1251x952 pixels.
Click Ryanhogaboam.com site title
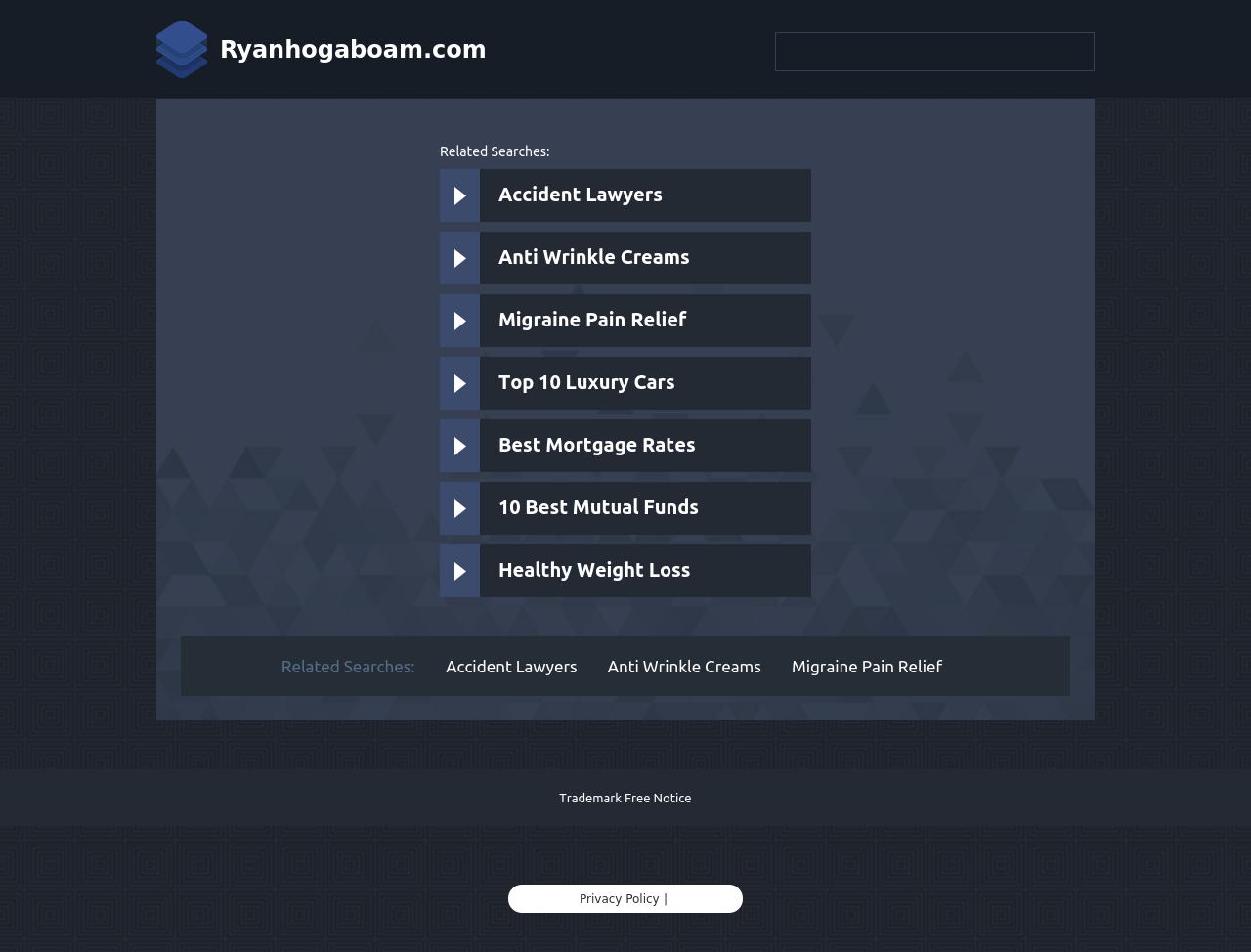(x=353, y=49)
